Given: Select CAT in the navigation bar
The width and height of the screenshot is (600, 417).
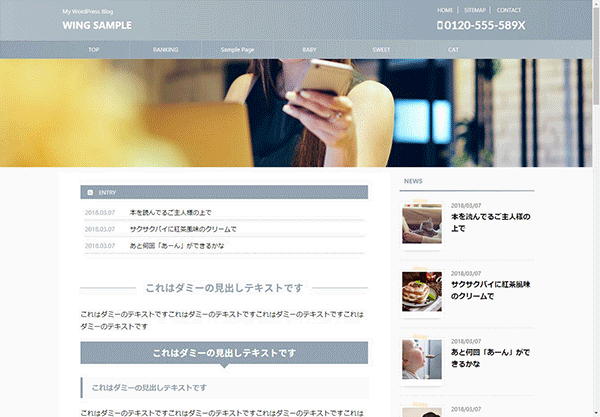Looking at the screenshot, I should point(453,49).
